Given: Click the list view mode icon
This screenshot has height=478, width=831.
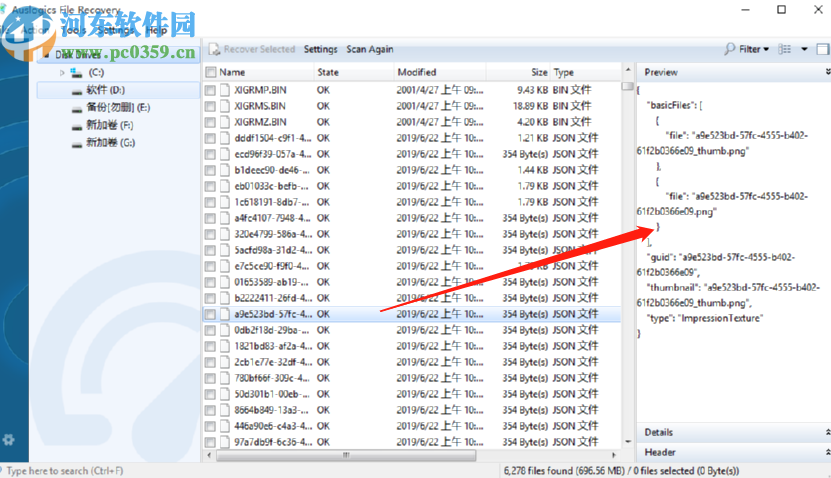Looking at the screenshot, I should point(784,49).
